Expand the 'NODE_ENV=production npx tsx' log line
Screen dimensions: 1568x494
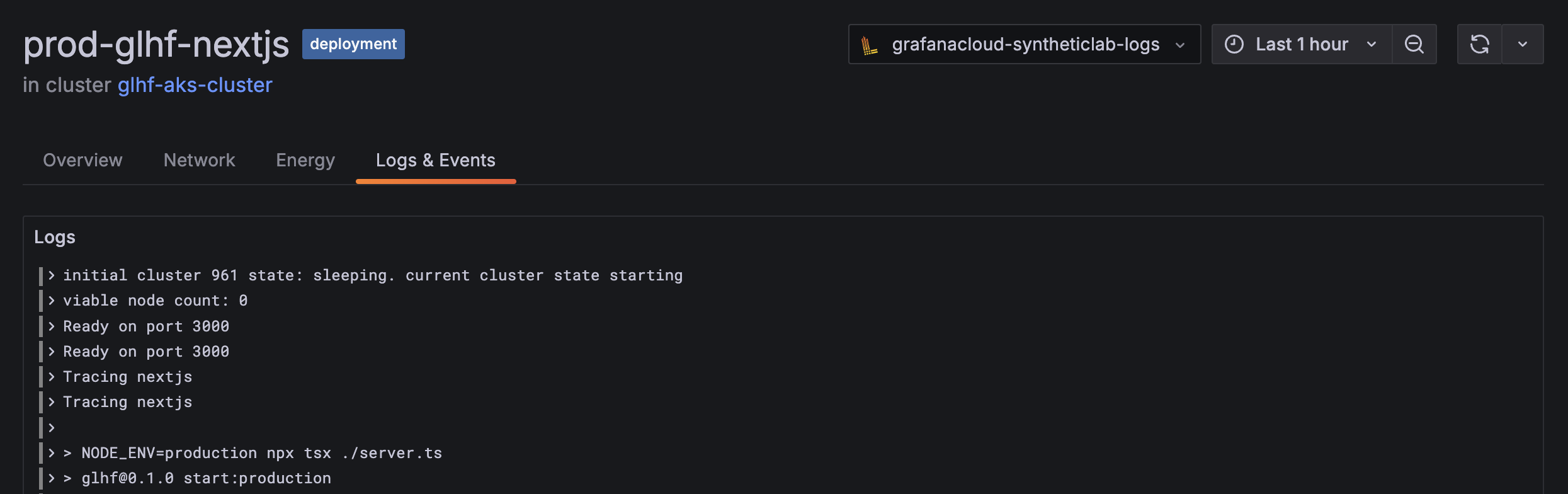pyautogui.click(x=52, y=453)
